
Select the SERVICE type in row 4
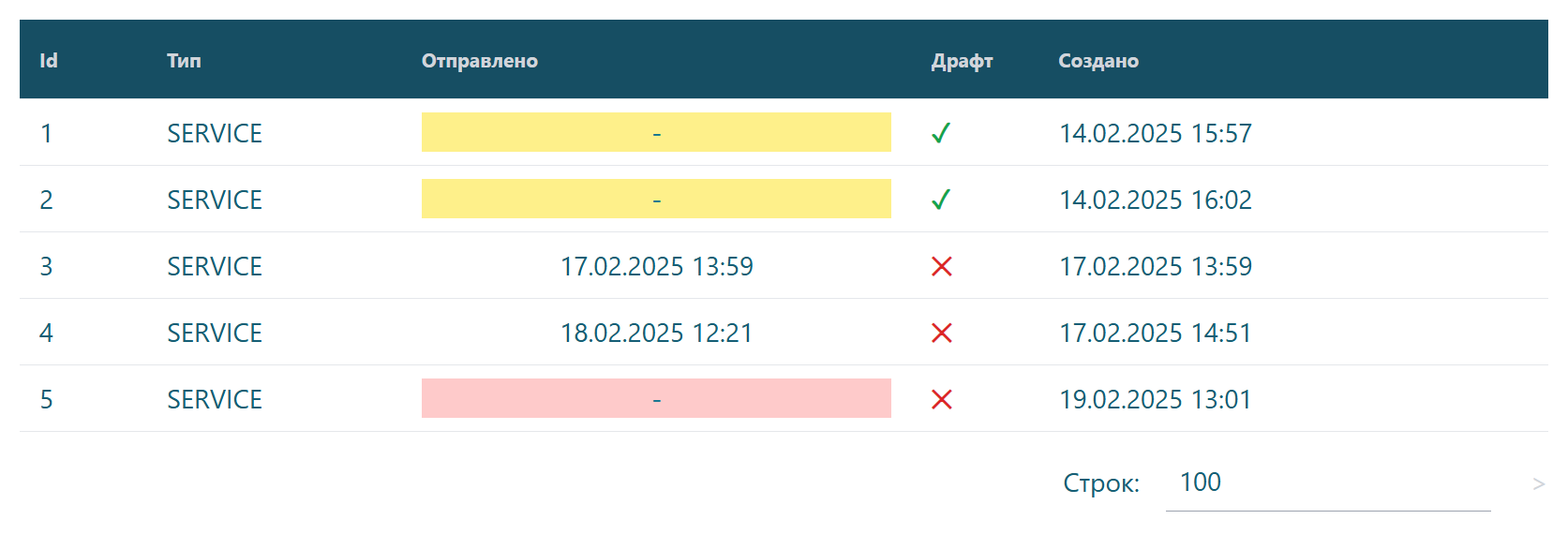point(215,333)
